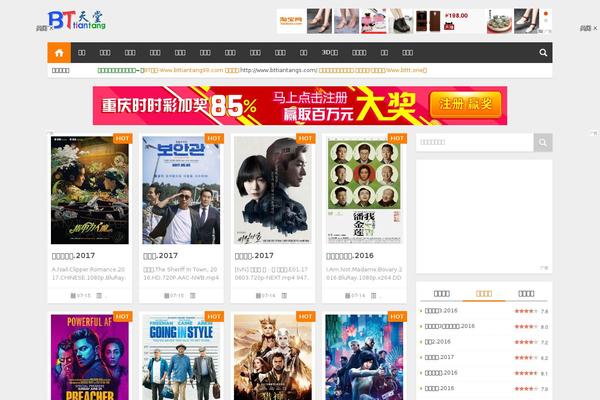
Task: Click the gray magnifier button beside the sidebar search box
Action: [x=543, y=142]
